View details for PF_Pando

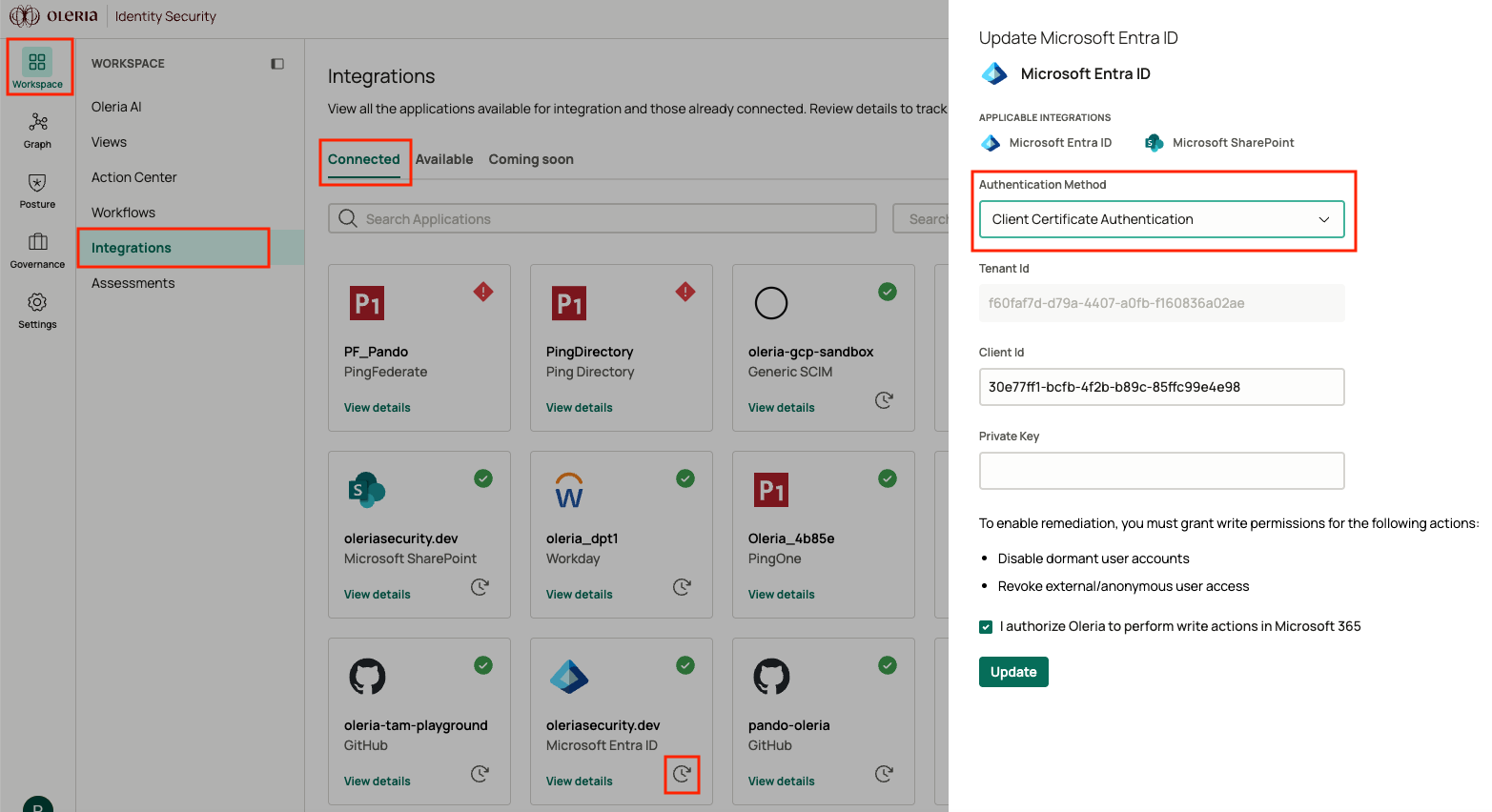click(378, 408)
